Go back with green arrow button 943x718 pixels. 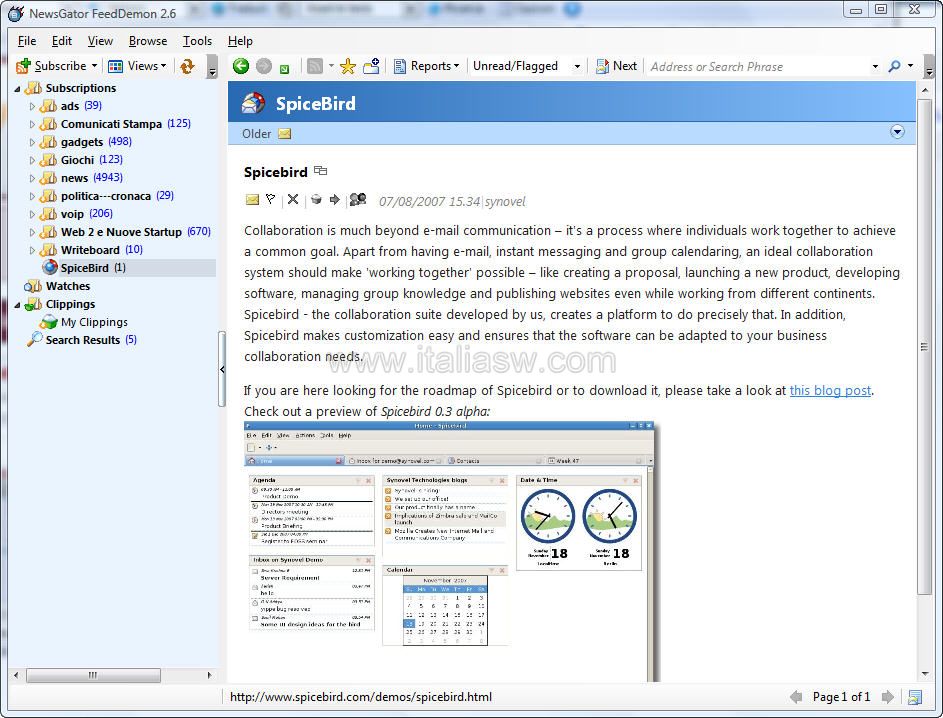pyautogui.click(x=241, y=66)
